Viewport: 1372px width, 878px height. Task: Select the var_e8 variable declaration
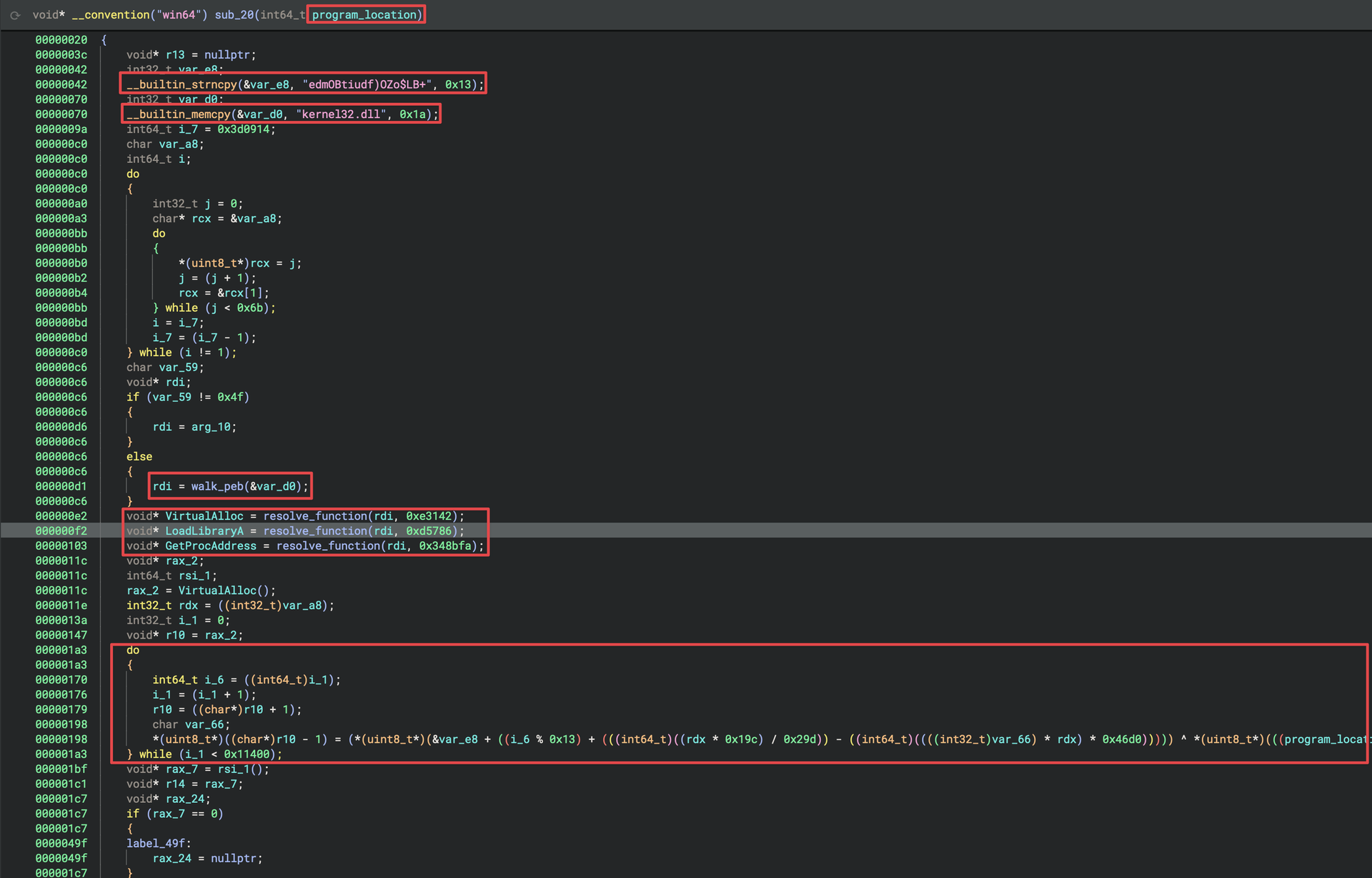click(201, 69)
